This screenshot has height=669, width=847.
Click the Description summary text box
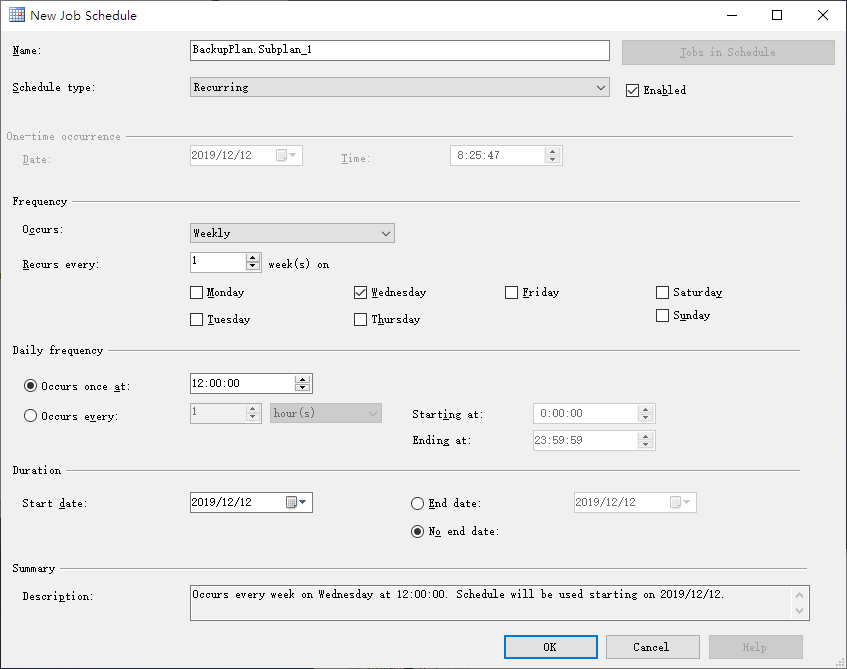point(500,603)
